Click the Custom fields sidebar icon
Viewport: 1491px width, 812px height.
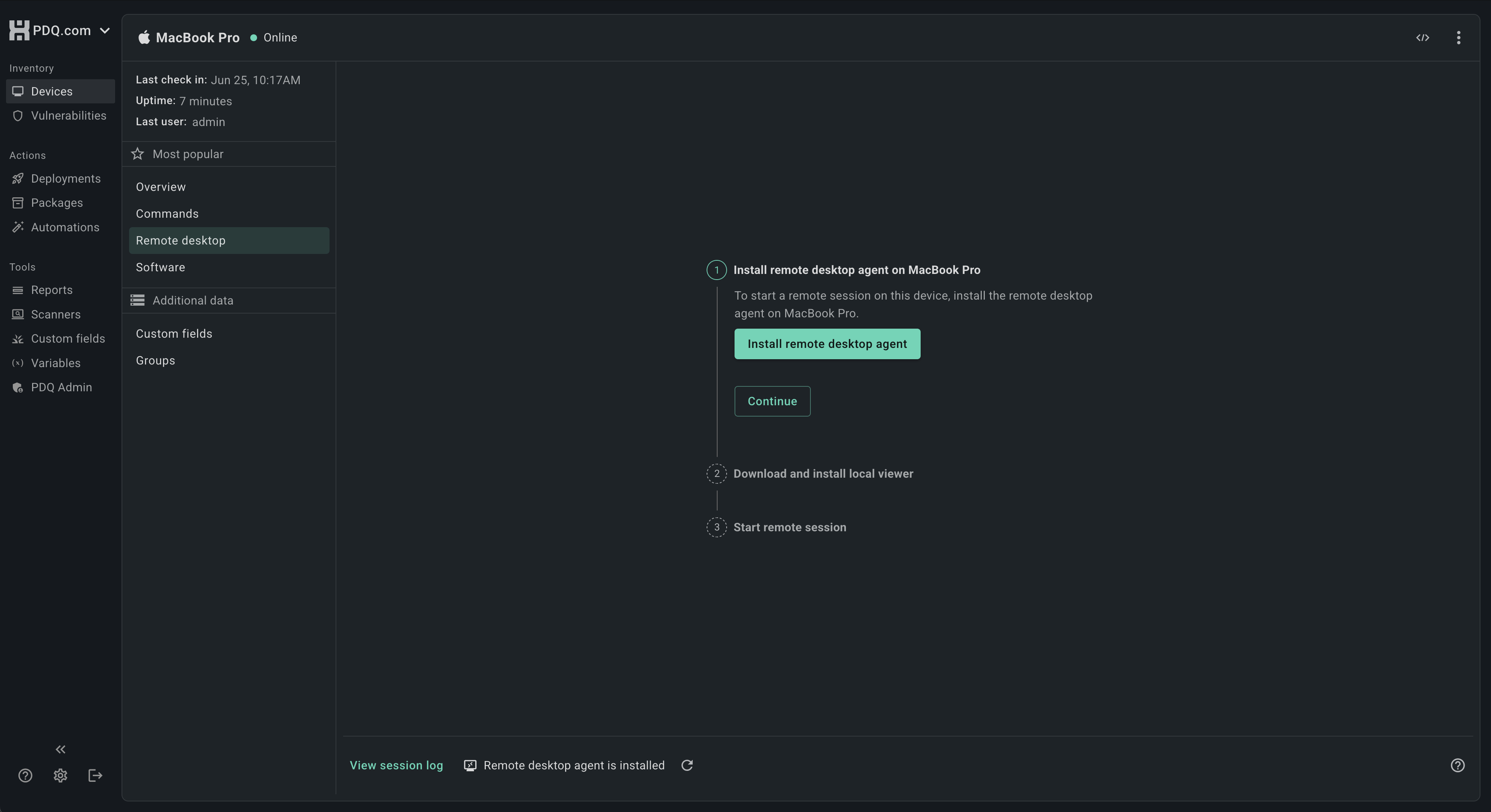pos(18,338)
